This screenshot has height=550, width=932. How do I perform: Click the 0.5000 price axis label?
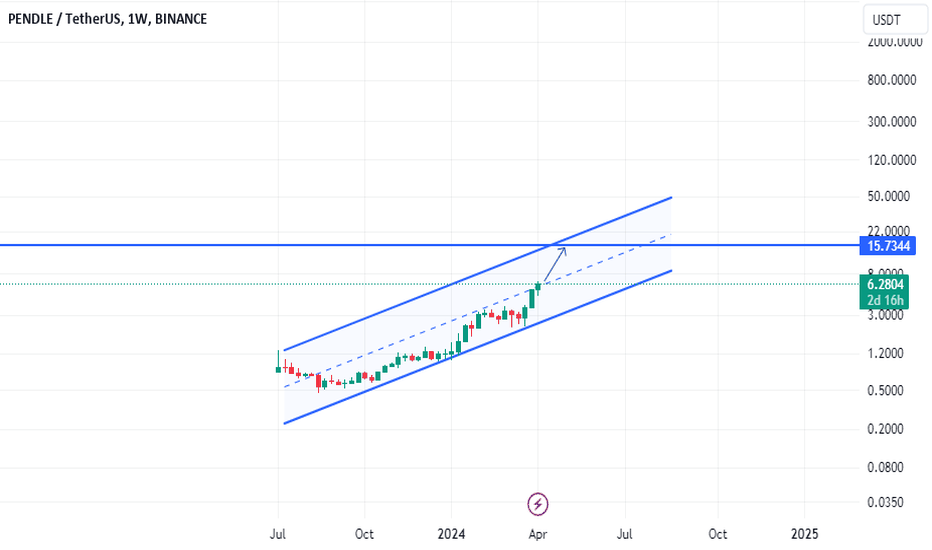click(x=886, y=391)
